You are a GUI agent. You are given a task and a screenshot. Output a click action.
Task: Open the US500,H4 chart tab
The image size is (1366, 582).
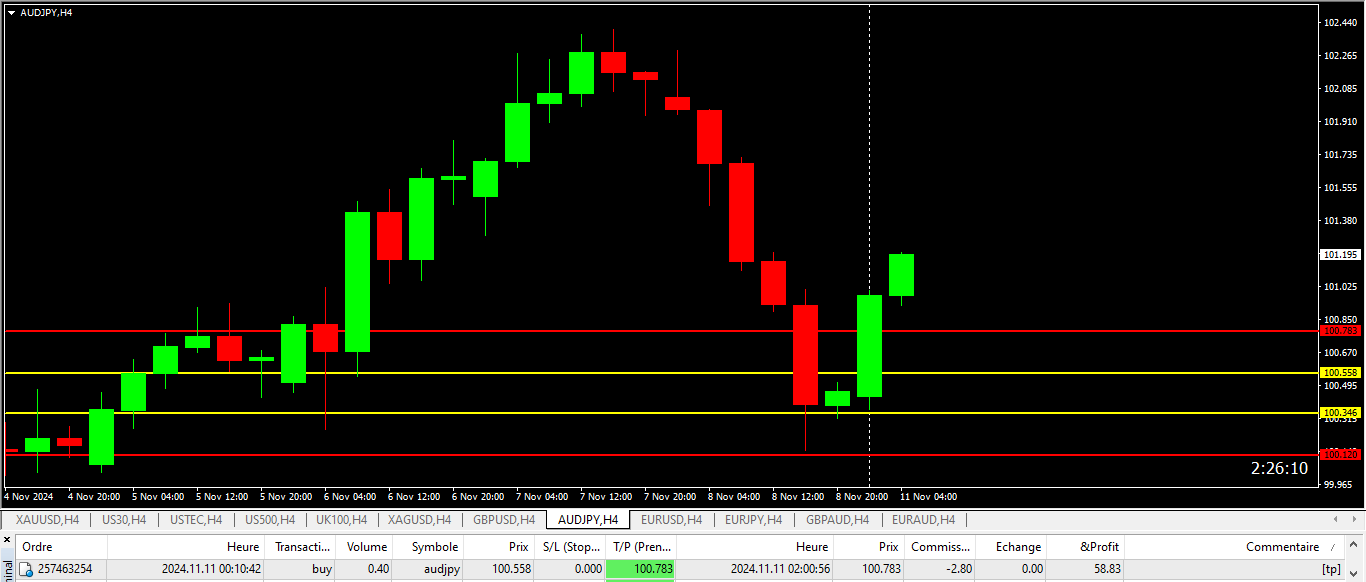click(270, 520)
